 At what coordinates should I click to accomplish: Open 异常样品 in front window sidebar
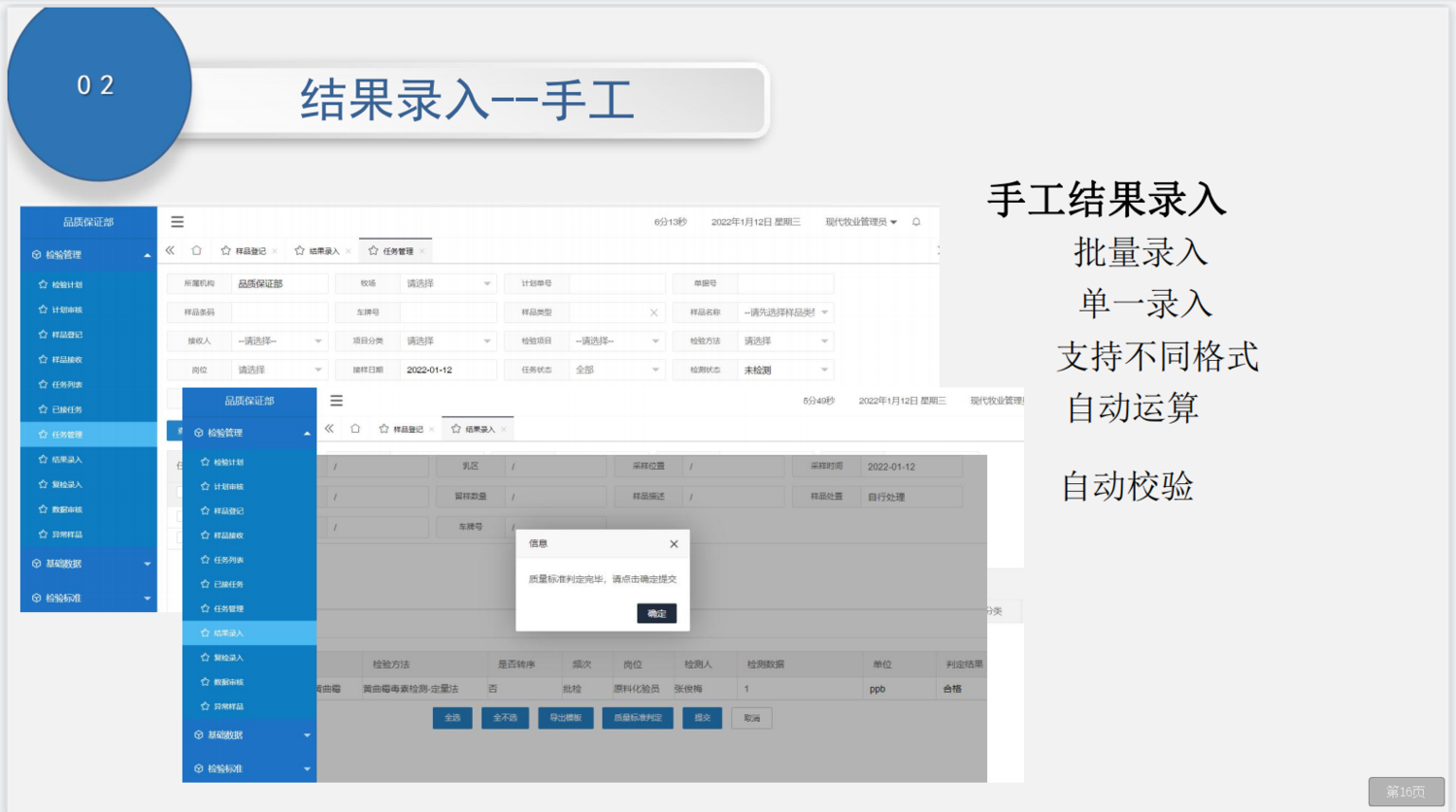[x=249, y=706]
